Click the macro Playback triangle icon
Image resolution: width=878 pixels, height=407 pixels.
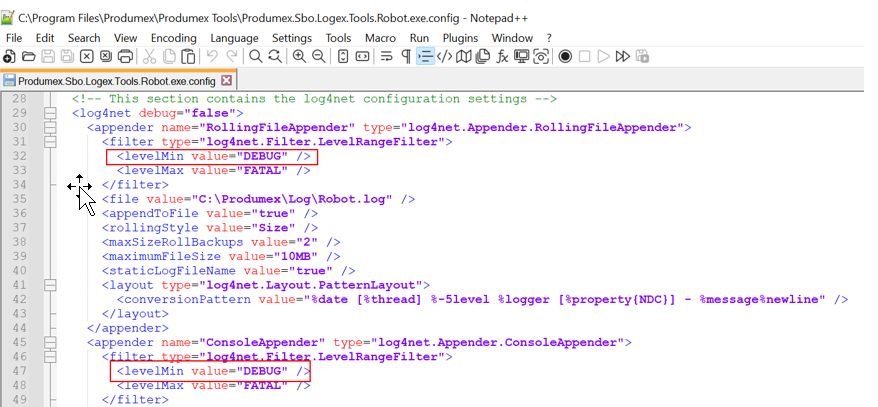tap(603, 57)
